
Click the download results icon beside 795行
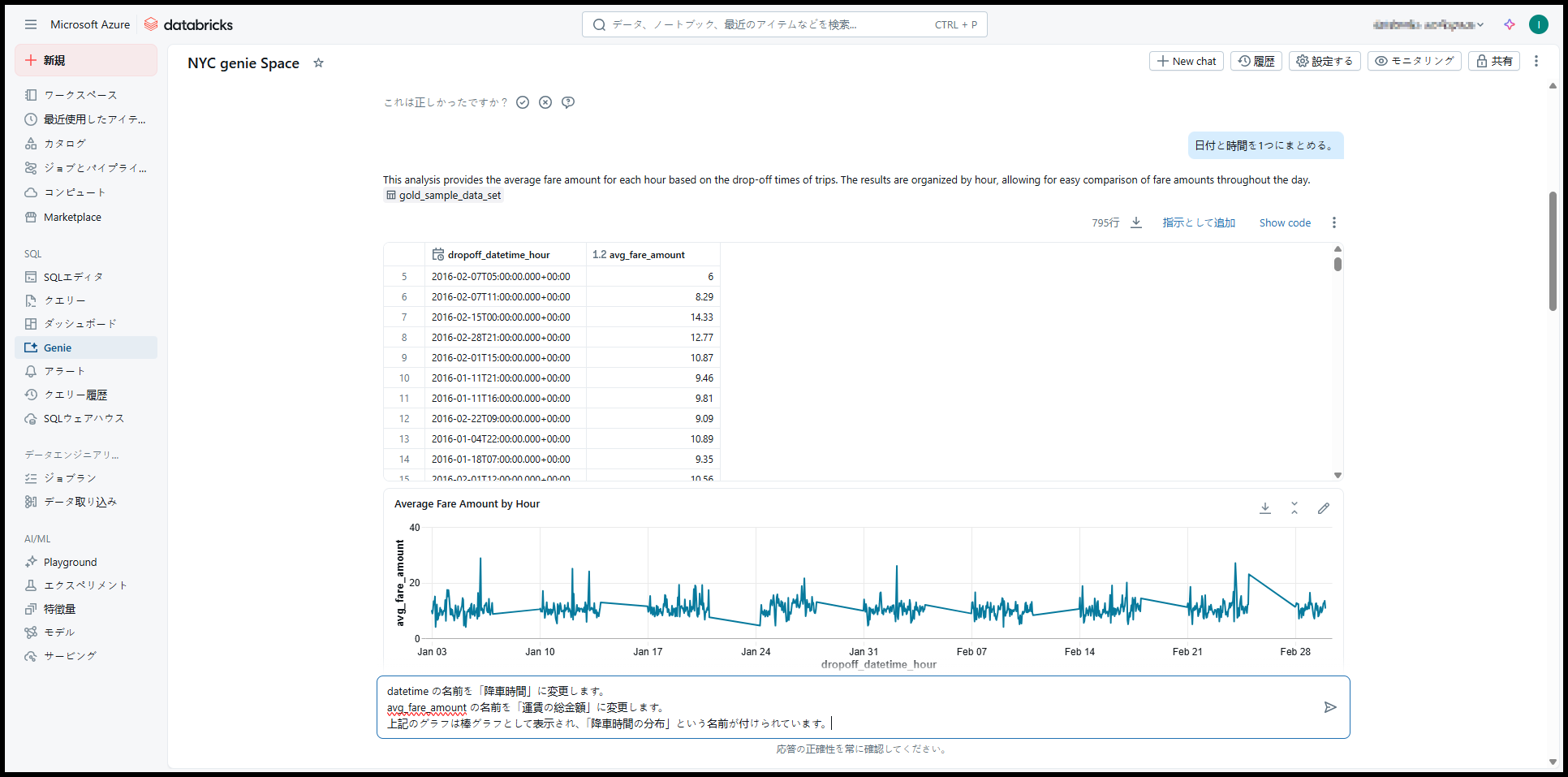pyautogui.click(x=1136, y=222)
